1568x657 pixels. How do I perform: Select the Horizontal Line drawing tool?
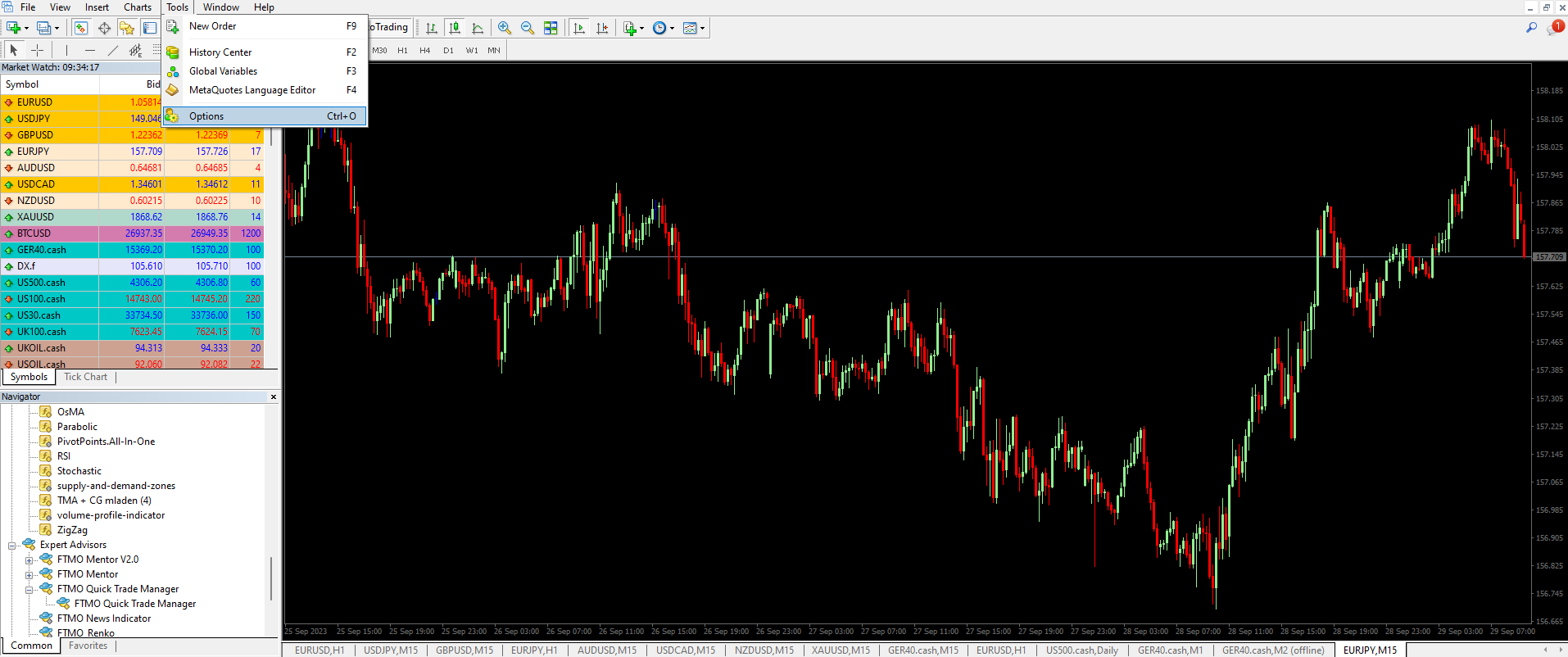[x=90, y=51]
